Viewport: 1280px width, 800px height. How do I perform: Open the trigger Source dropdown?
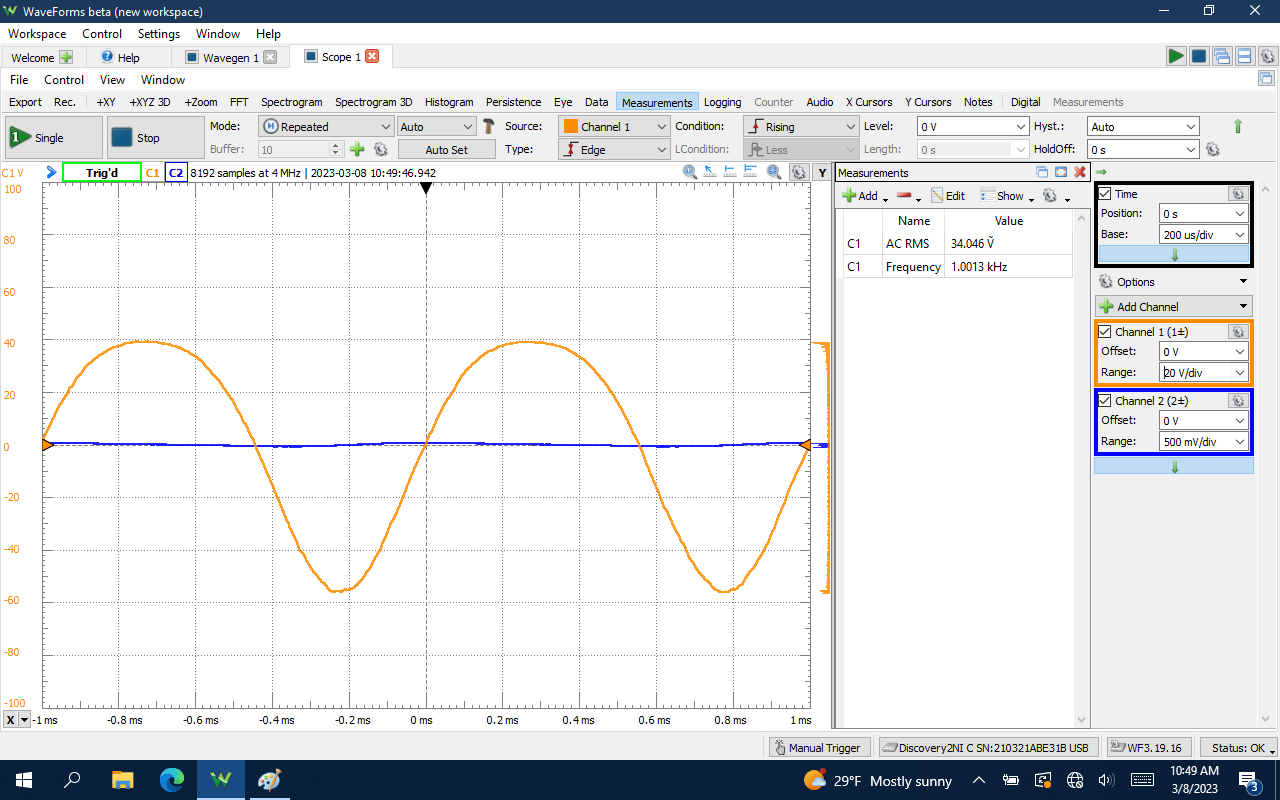pos(614,126)
